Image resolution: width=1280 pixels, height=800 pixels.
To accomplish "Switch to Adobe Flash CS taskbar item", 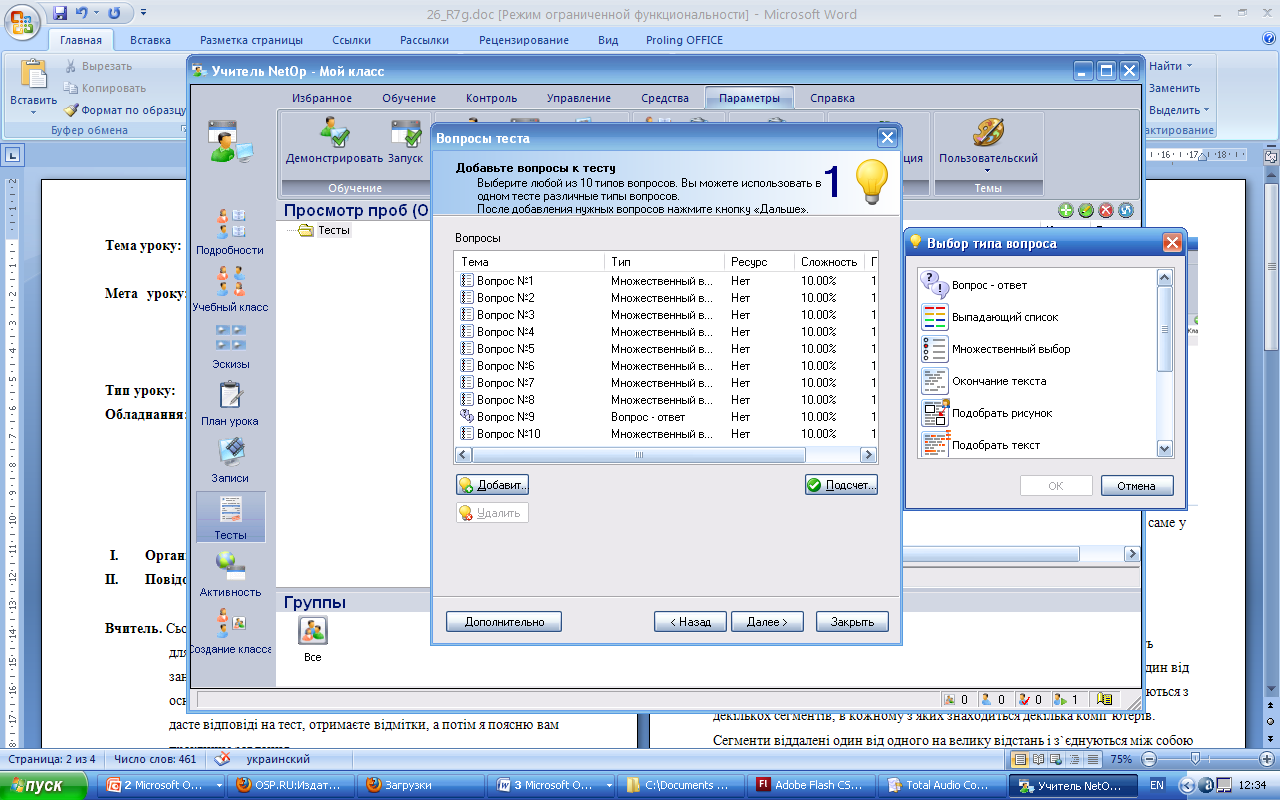I will [x=809, y=786].
